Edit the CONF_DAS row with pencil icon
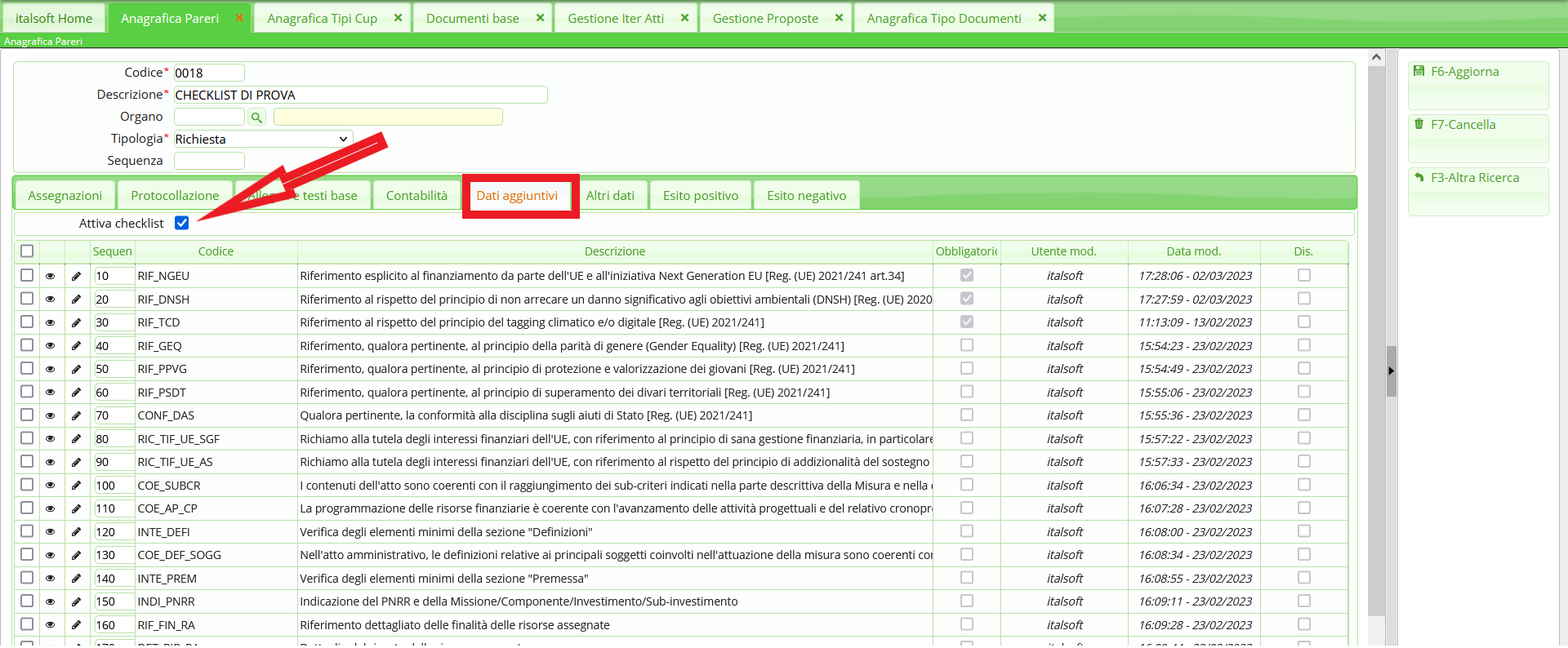 click(x=76, y=416)
